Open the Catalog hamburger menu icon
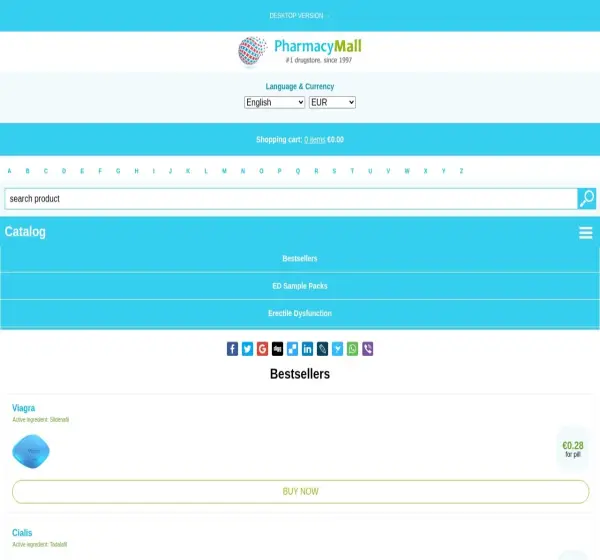600x560 pixels. [585, 232]
